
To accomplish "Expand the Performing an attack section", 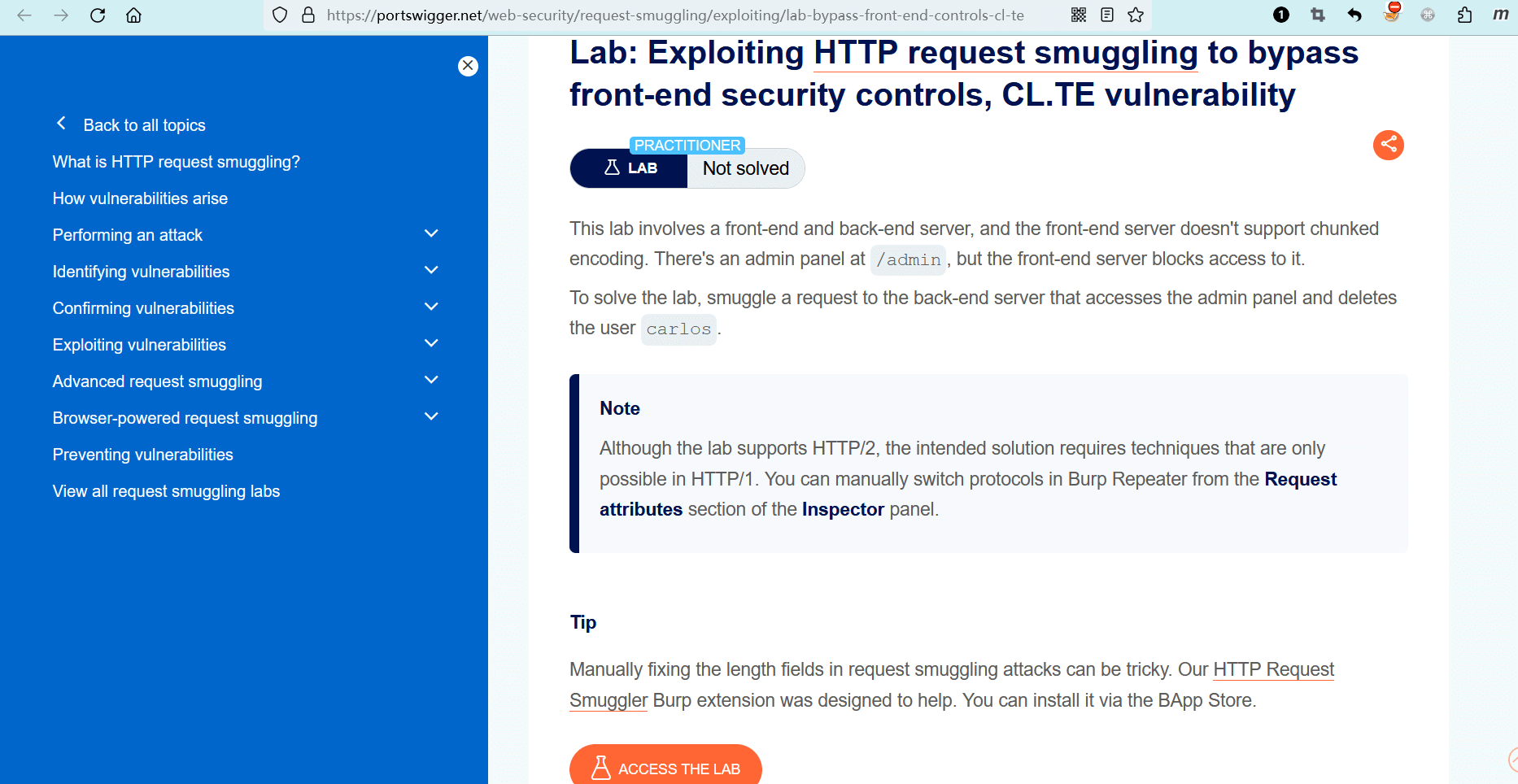I will pos(431,234).
